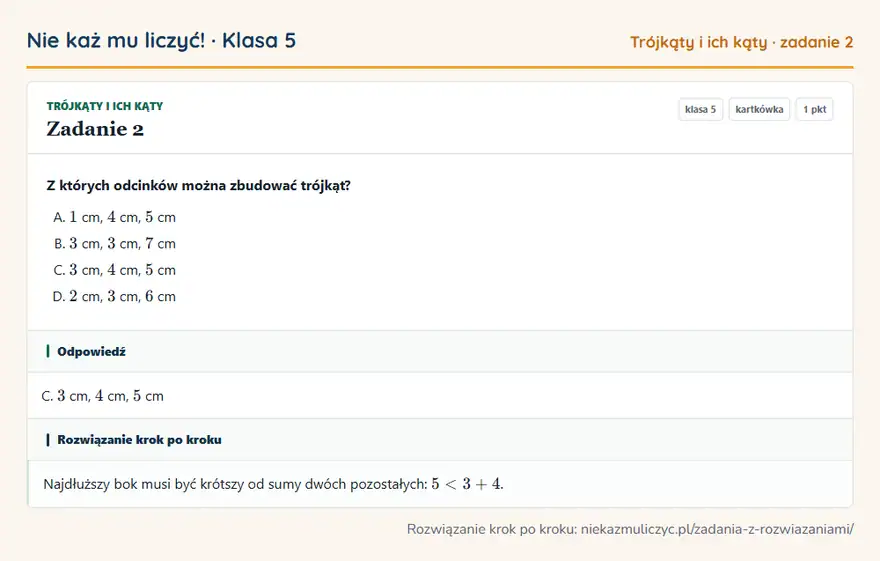Click the 'Zadanie 2' heading
Image resolution: width=880 pixels, height=561 pixels.
95,129
